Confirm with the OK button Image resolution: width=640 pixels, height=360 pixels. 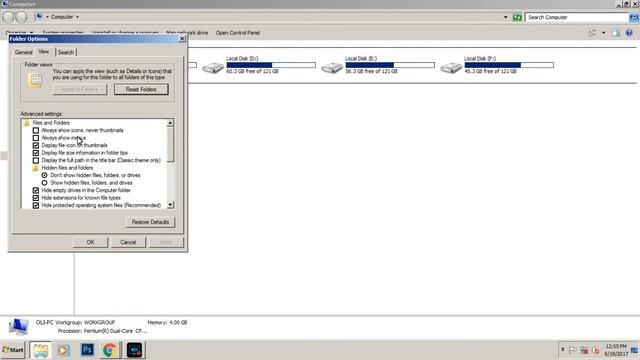click(91, 242)
